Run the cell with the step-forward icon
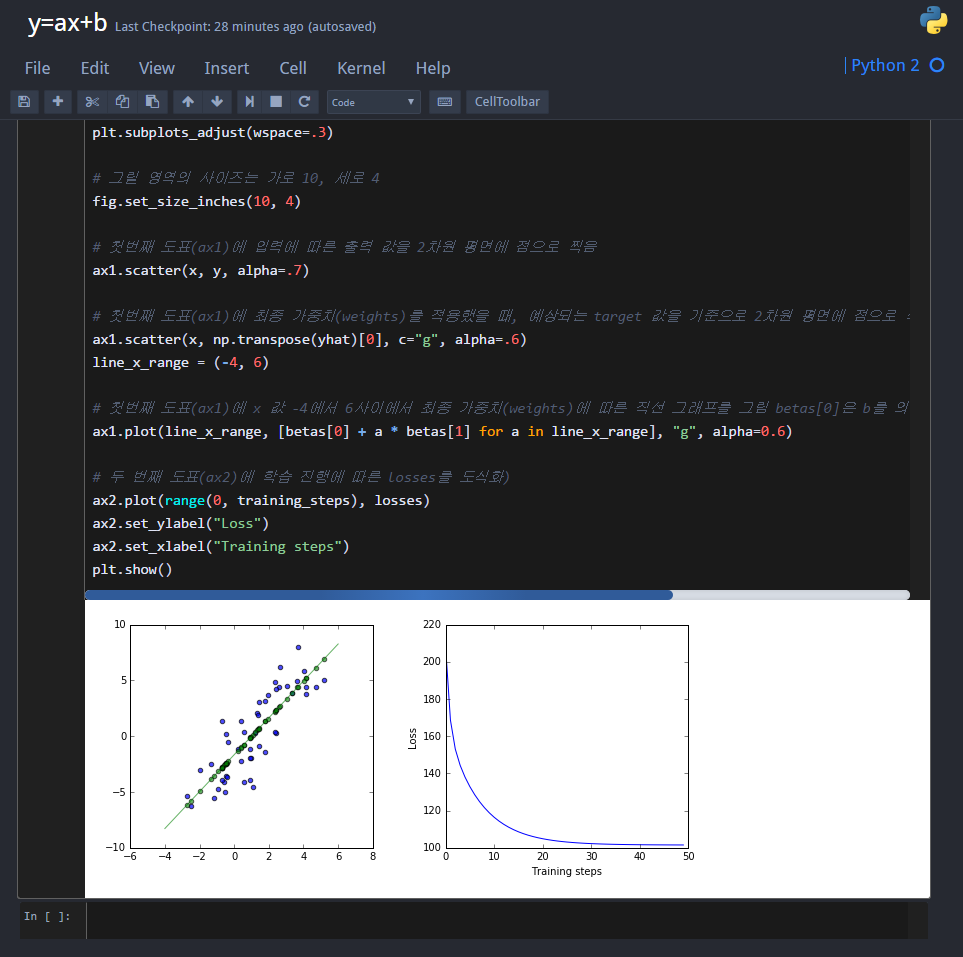The width and height of the screenshot is (963, 957). coord(249,102)
